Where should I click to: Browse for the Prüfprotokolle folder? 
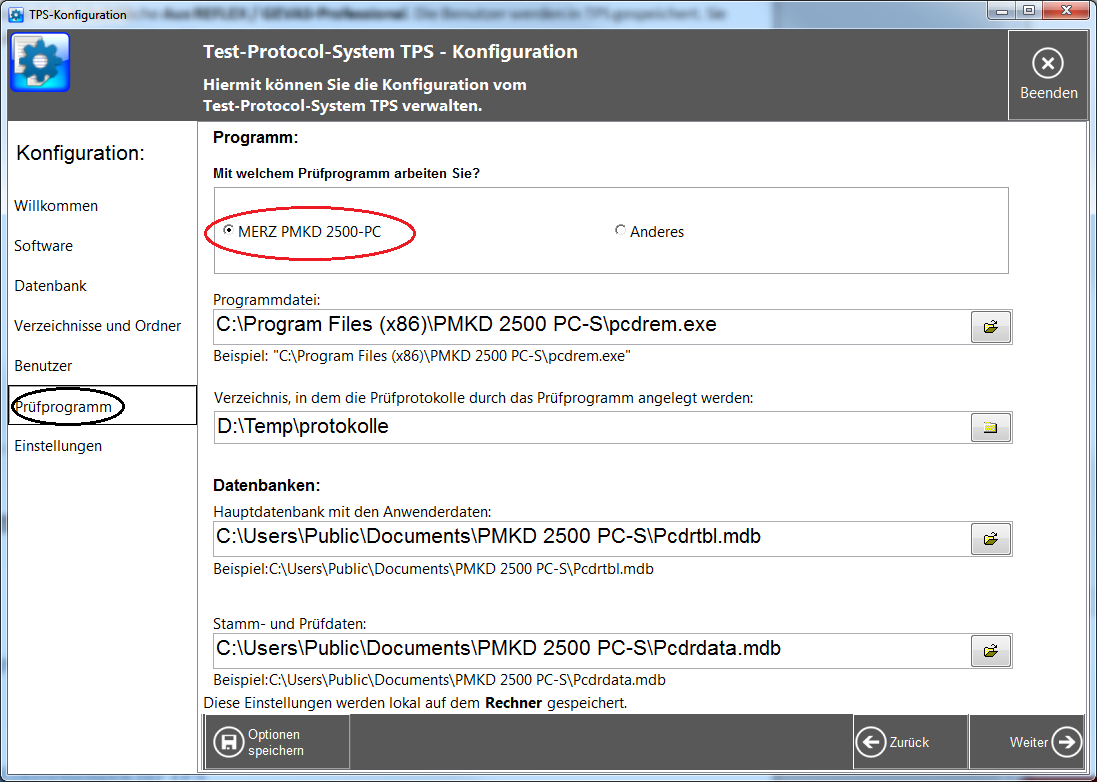(991, 427)
